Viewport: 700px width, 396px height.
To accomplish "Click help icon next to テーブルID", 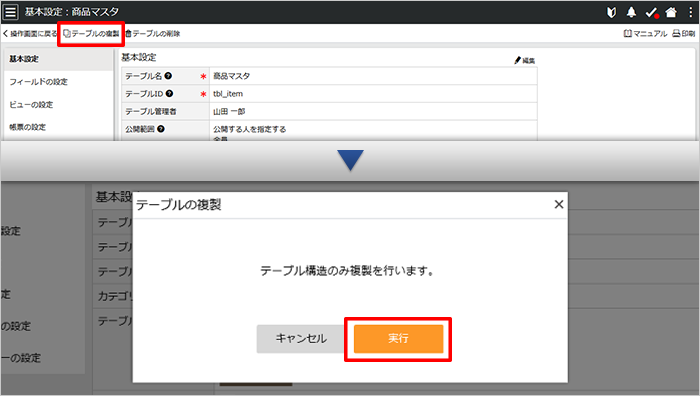I will click(x=169, y=94).
